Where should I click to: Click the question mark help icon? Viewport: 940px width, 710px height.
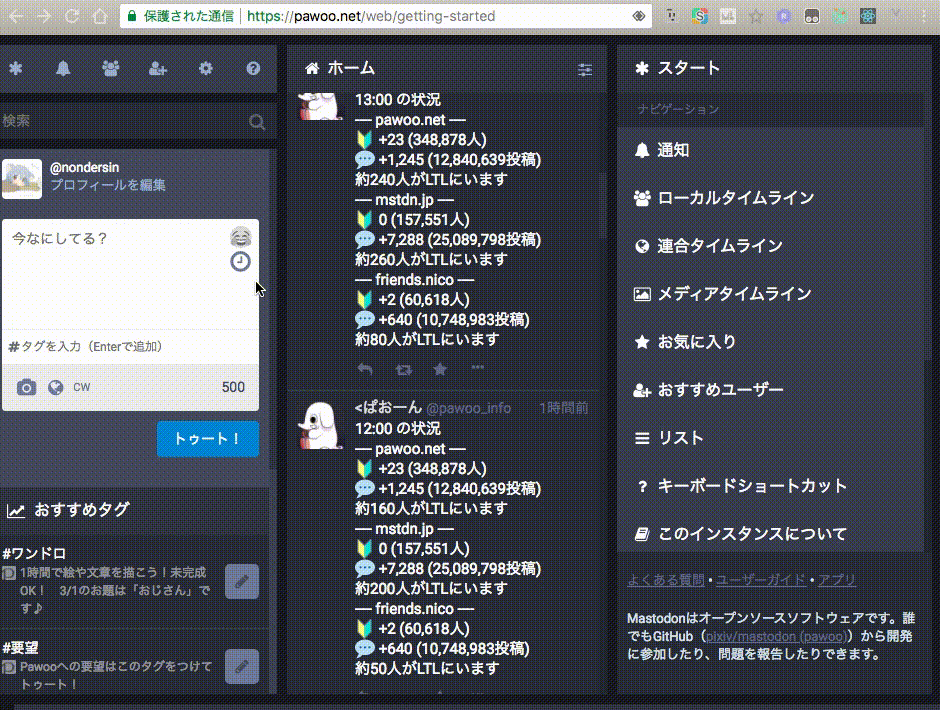click(x=253, y=68)
